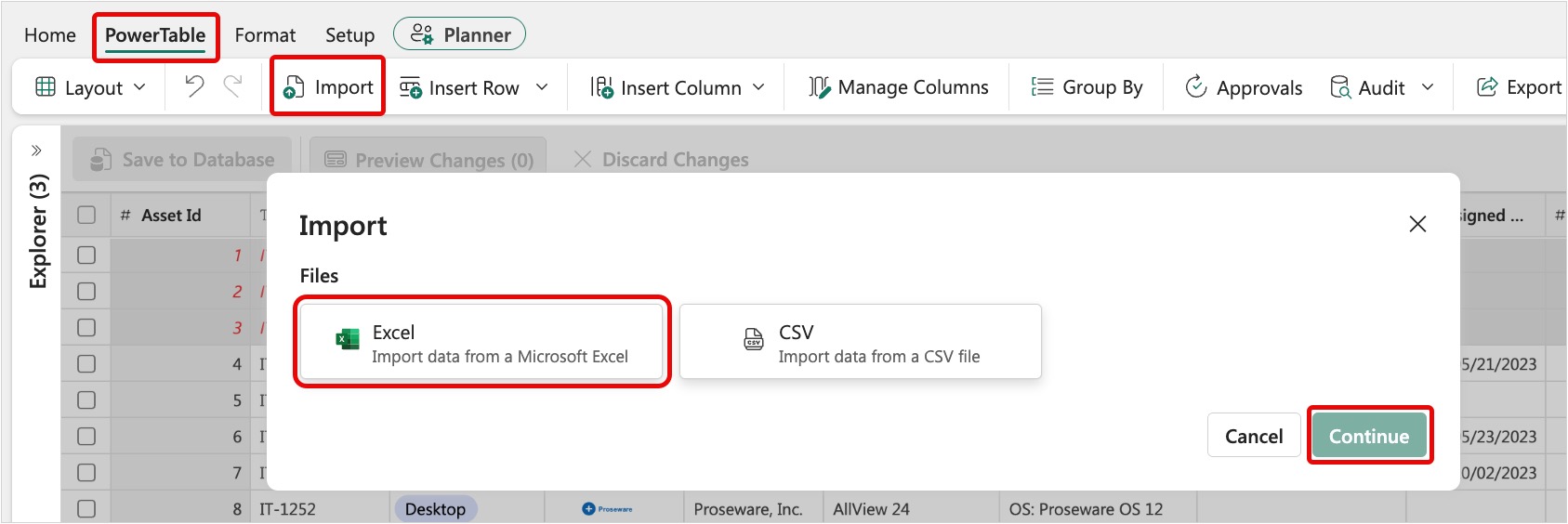Open the Home tab
The image size is (1568, 524).
pos(50,35)
